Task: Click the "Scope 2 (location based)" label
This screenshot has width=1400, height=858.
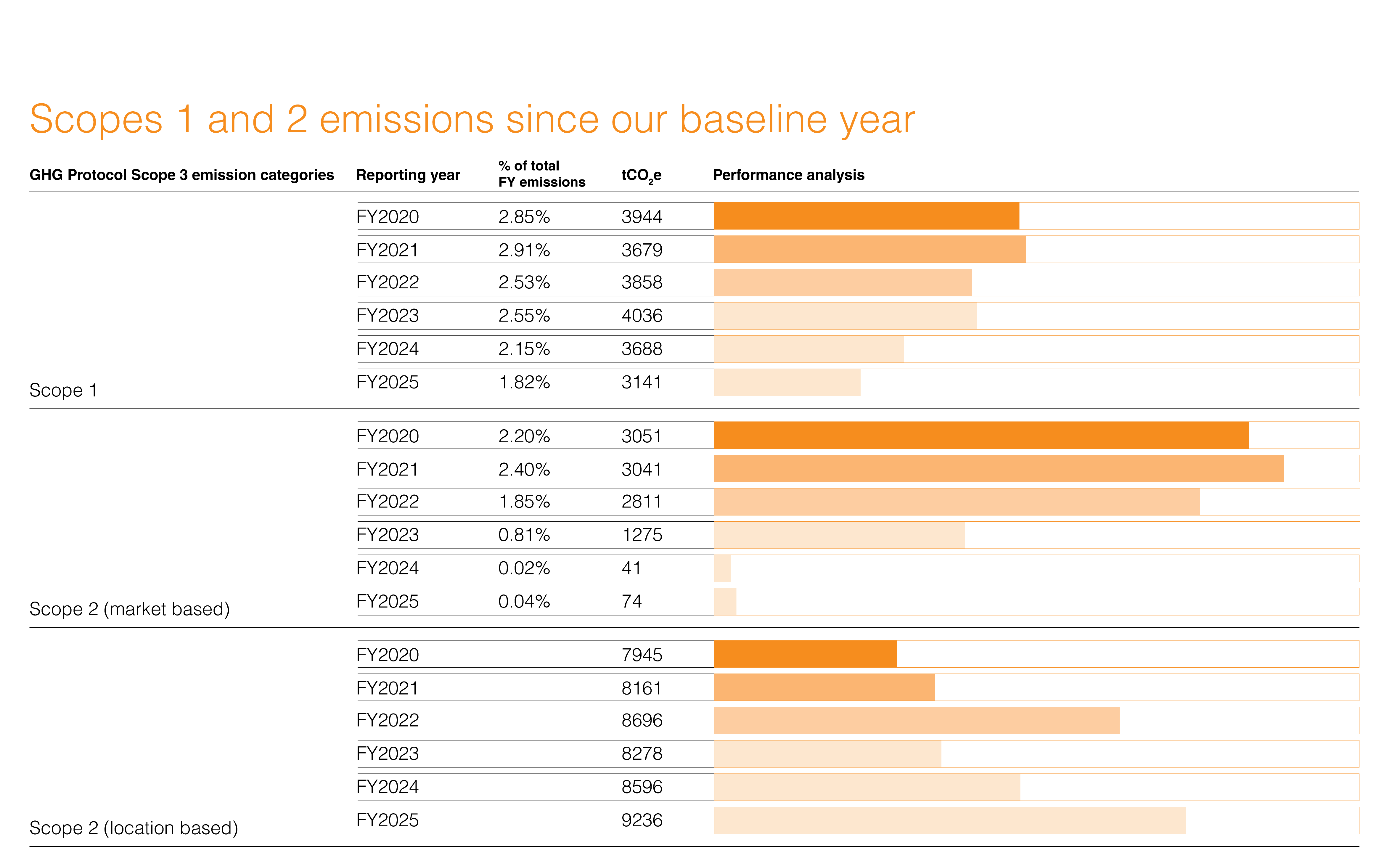Action: coord(134,828)
